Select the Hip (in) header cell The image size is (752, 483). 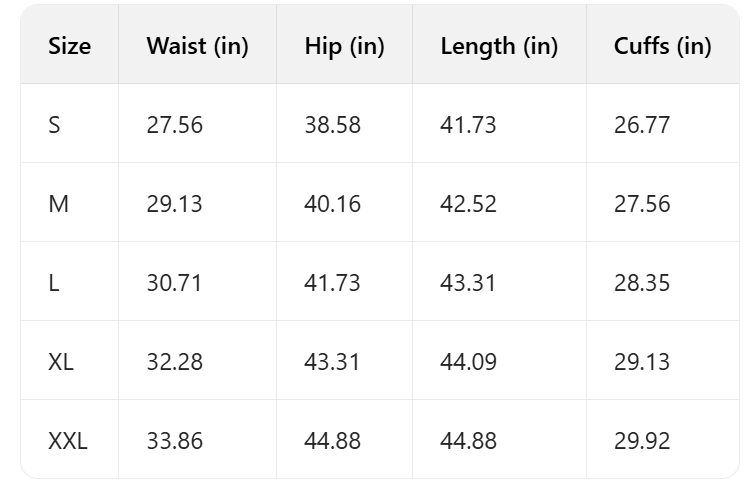(x=344, y=46)
